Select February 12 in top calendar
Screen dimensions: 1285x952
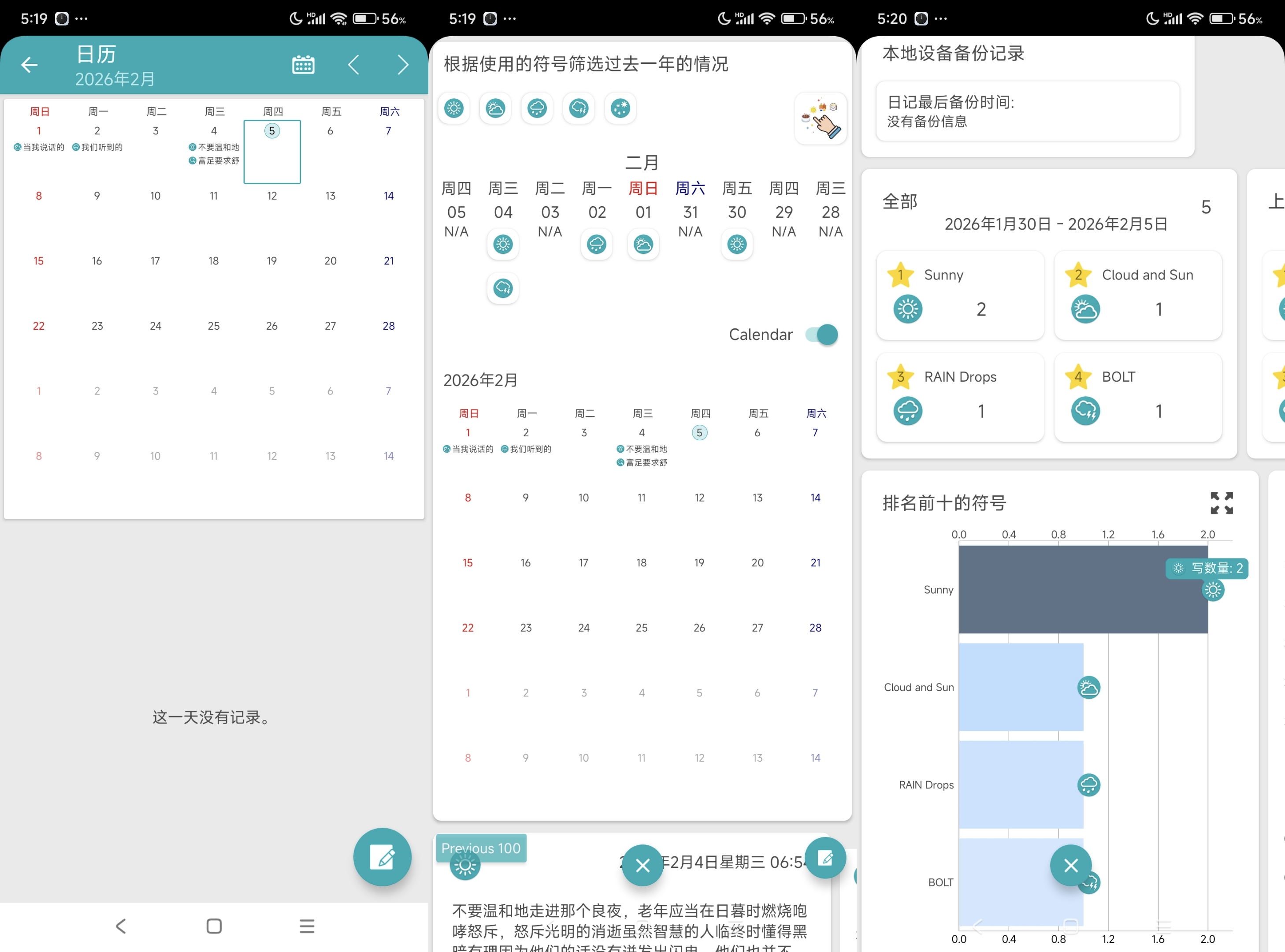click(x=272, y=196)
